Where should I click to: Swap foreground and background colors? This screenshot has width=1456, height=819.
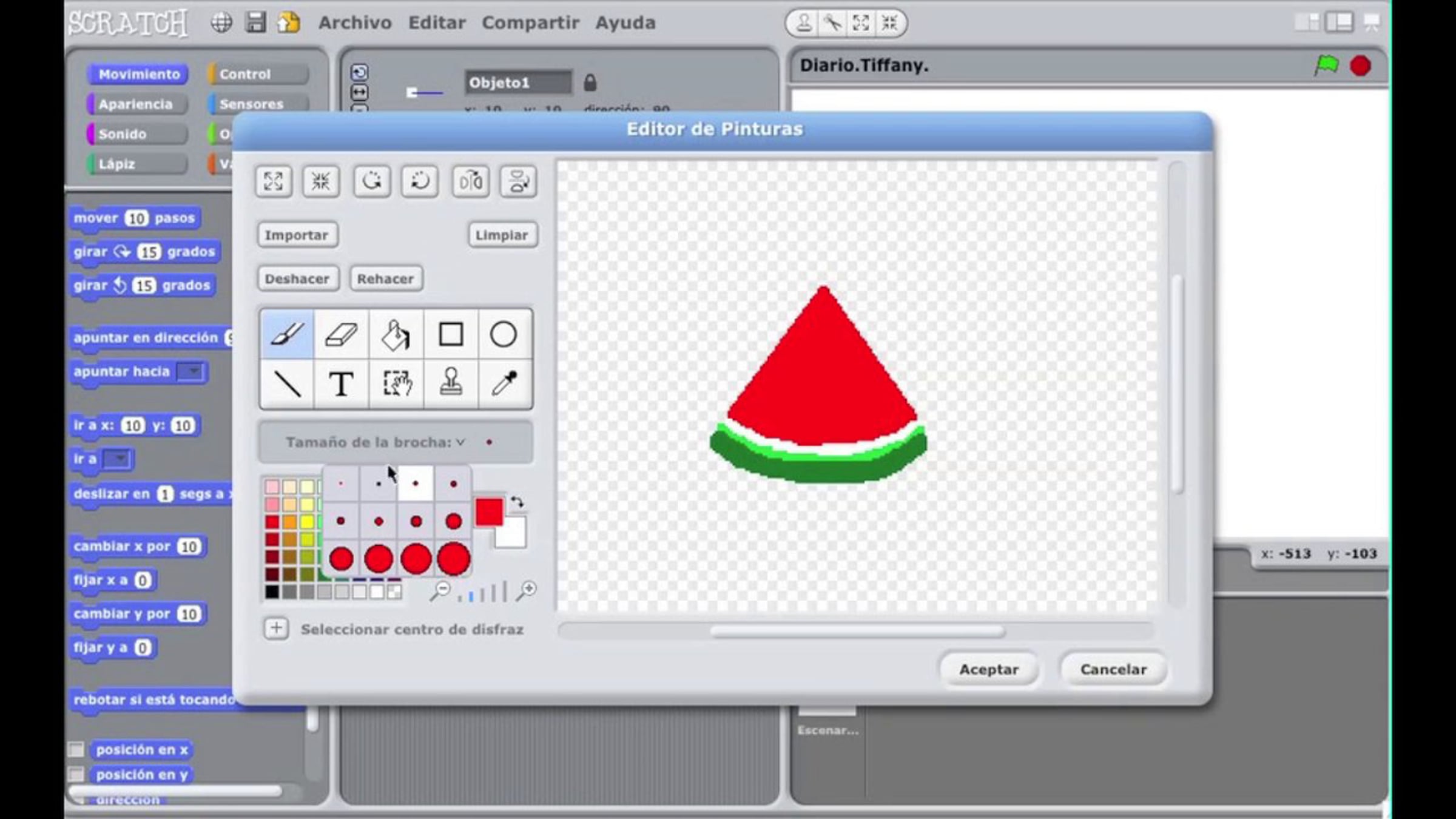coord(517,502)
